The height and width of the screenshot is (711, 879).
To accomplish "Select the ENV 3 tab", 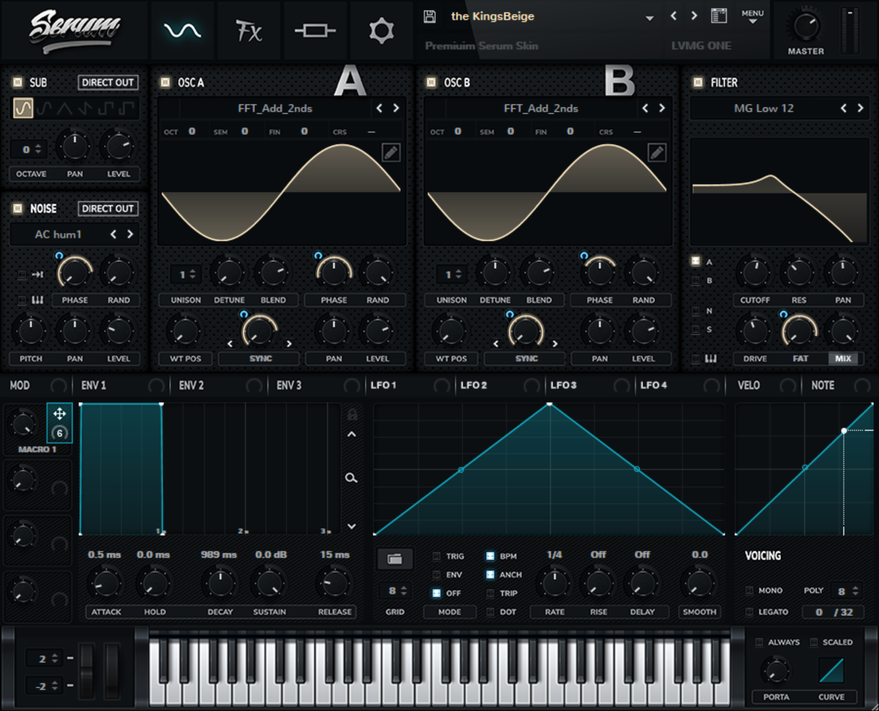I will point(289,385).
